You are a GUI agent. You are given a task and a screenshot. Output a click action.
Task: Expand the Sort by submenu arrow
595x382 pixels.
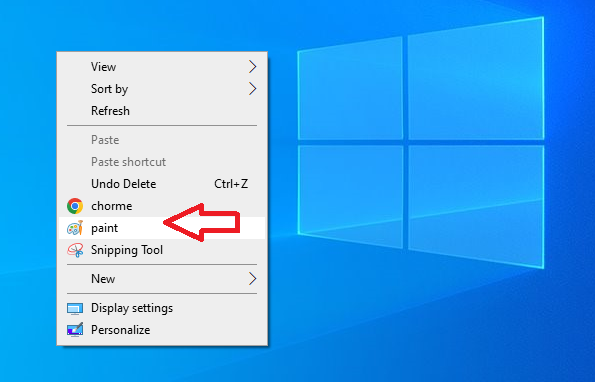[x=252, y=89]
